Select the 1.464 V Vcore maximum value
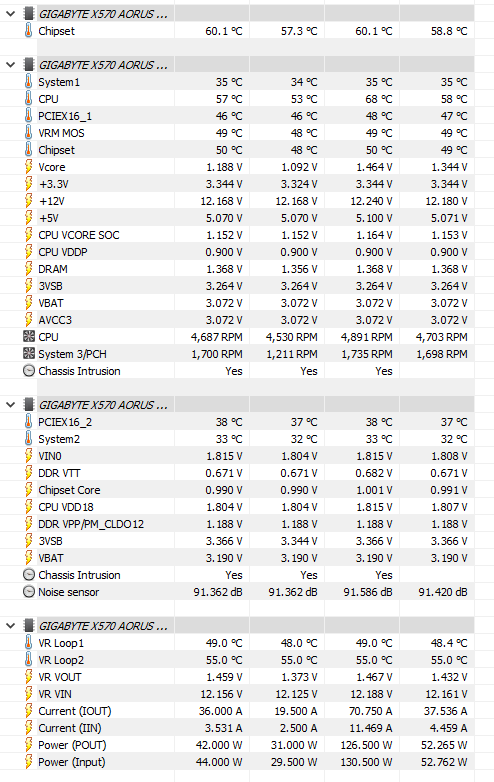This screenshot has width=494, height=782. tap(374, 167)
